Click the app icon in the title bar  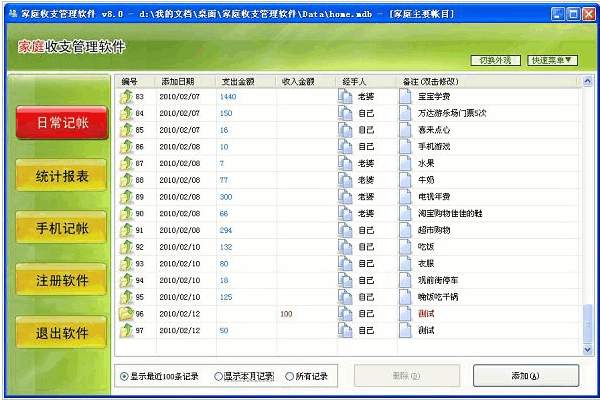13,14
